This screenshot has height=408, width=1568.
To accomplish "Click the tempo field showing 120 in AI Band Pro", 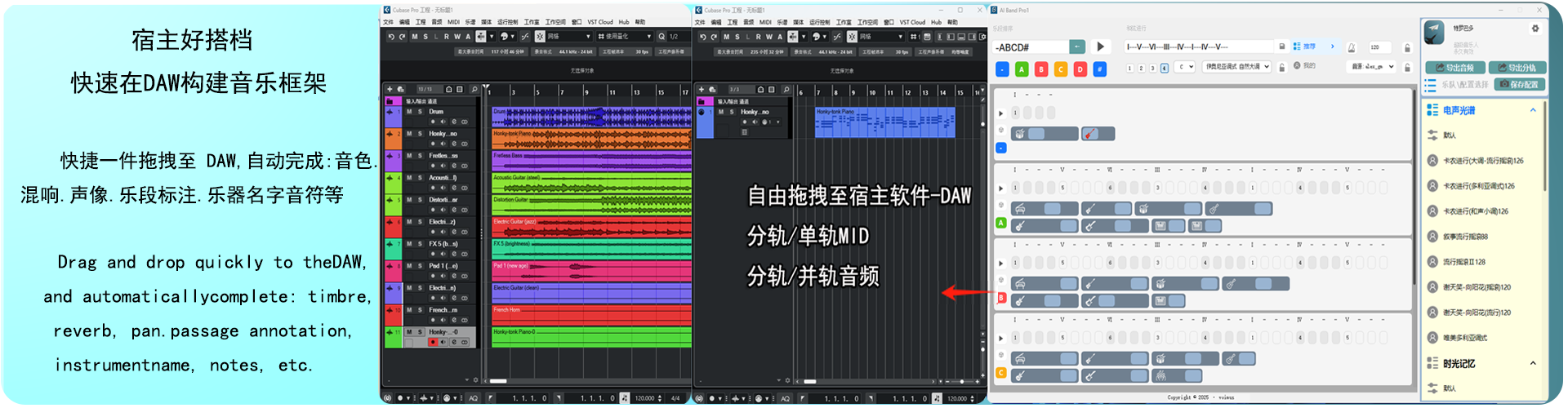I will 1380,47.
